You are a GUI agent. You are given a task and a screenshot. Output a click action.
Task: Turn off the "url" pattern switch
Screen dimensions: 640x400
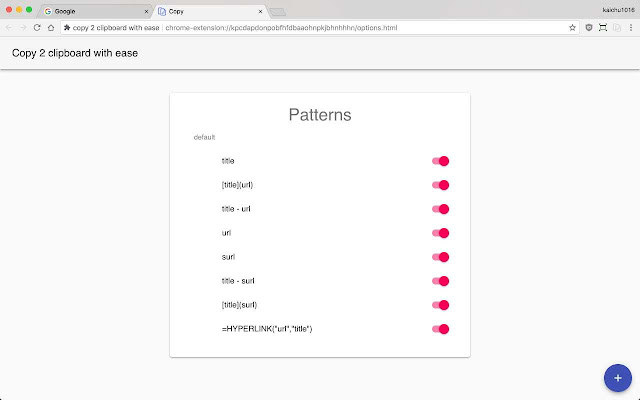[x=440, y=233]
